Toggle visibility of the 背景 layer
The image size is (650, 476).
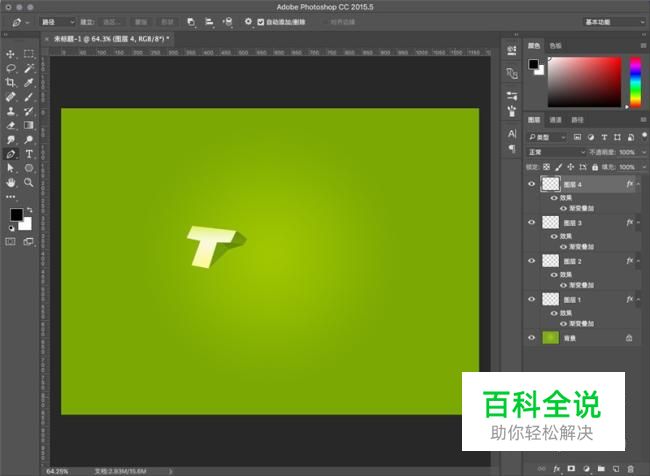click(531, 338)
